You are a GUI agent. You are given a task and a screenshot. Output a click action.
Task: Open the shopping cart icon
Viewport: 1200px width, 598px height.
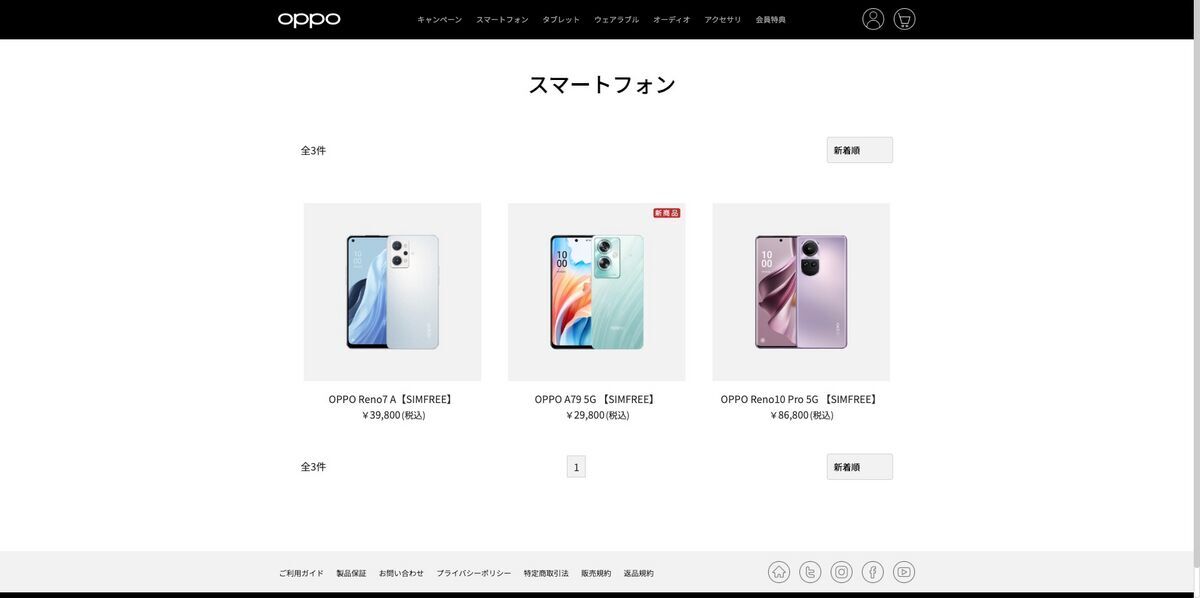click(x=904, y=19)
